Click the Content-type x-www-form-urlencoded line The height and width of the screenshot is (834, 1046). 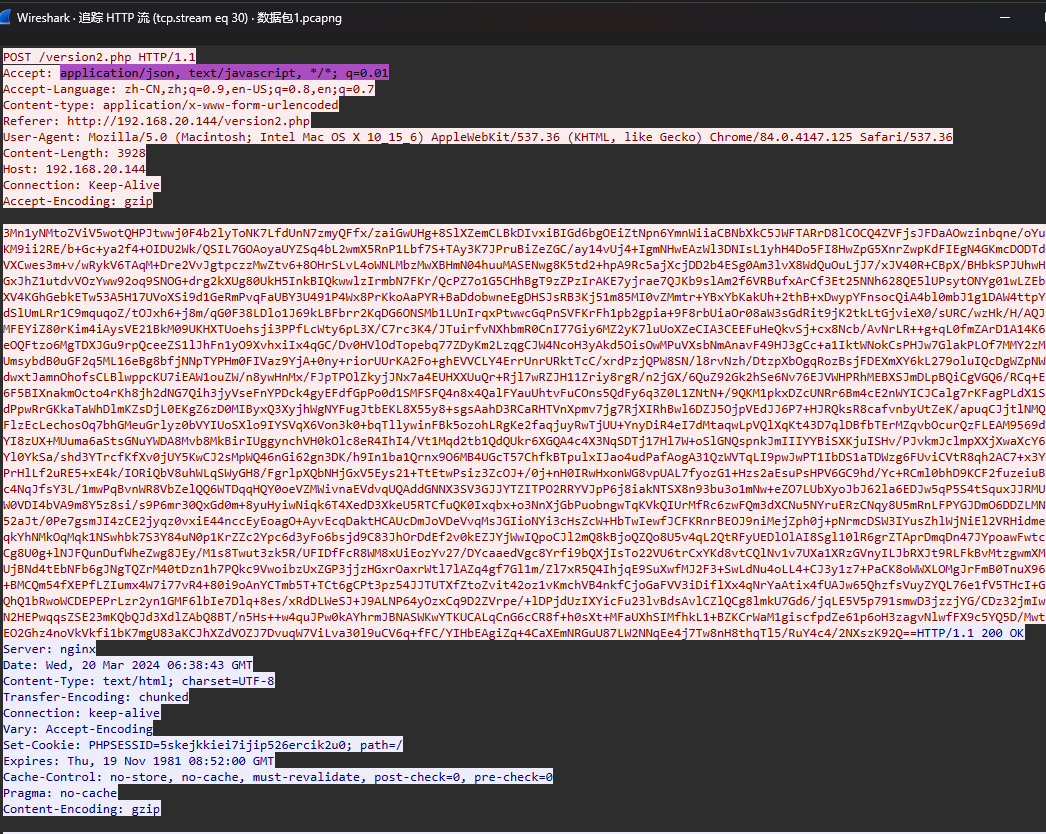pos(171,104)
